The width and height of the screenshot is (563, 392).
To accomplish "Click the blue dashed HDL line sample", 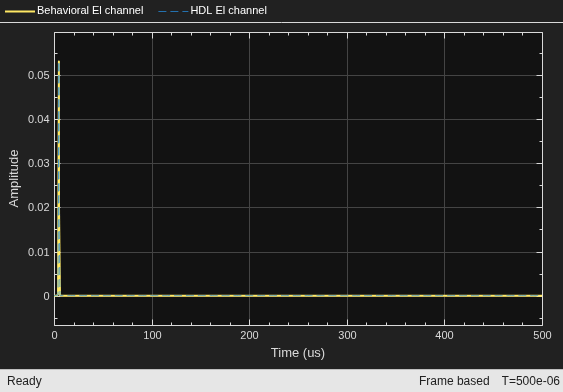I will coord(173,11).
